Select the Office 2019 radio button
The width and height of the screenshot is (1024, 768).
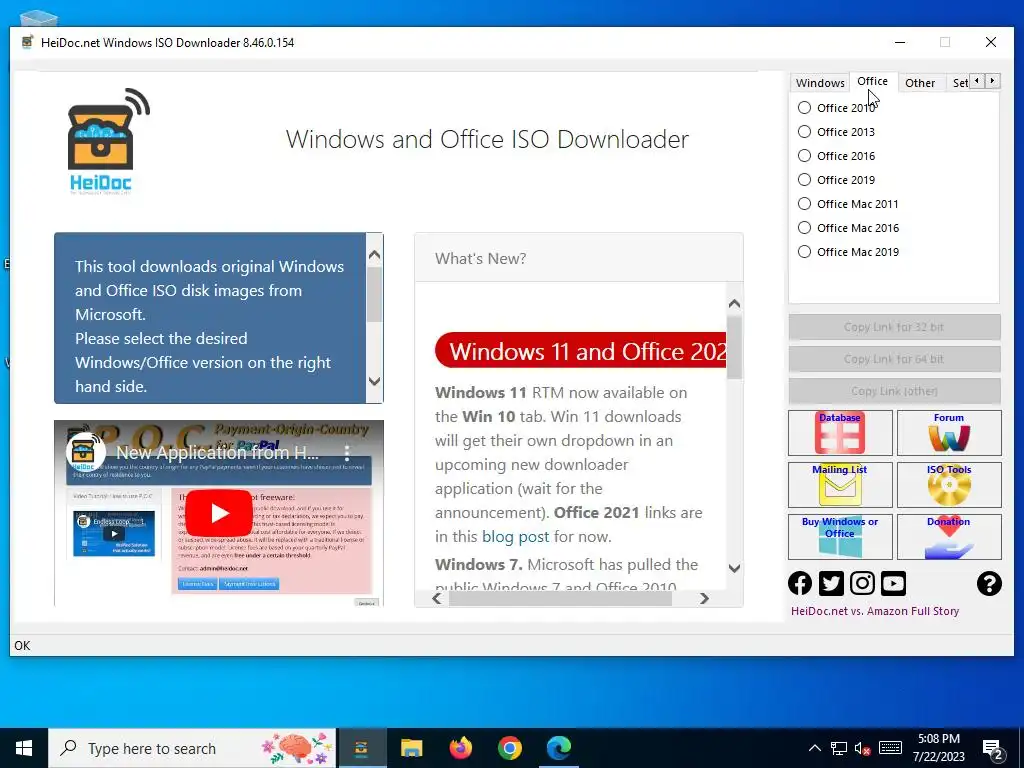tap(805, 180)
